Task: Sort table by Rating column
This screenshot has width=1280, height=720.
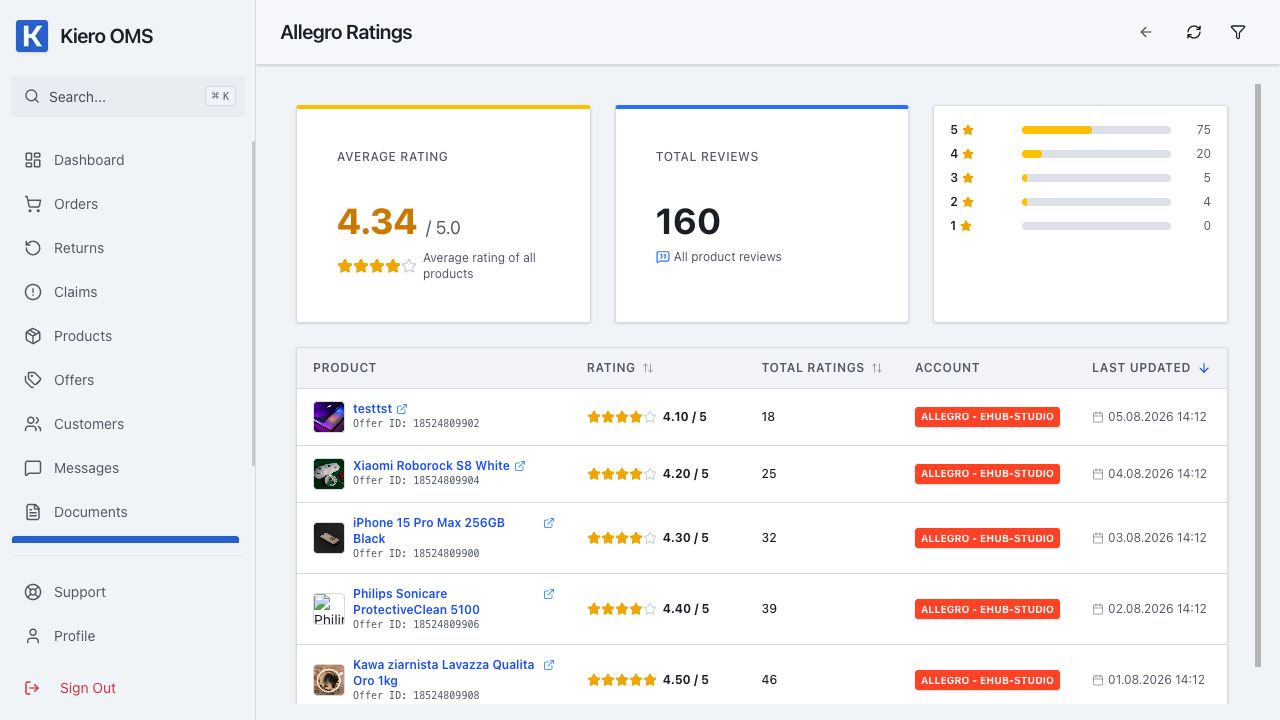Action: (648, 368)
